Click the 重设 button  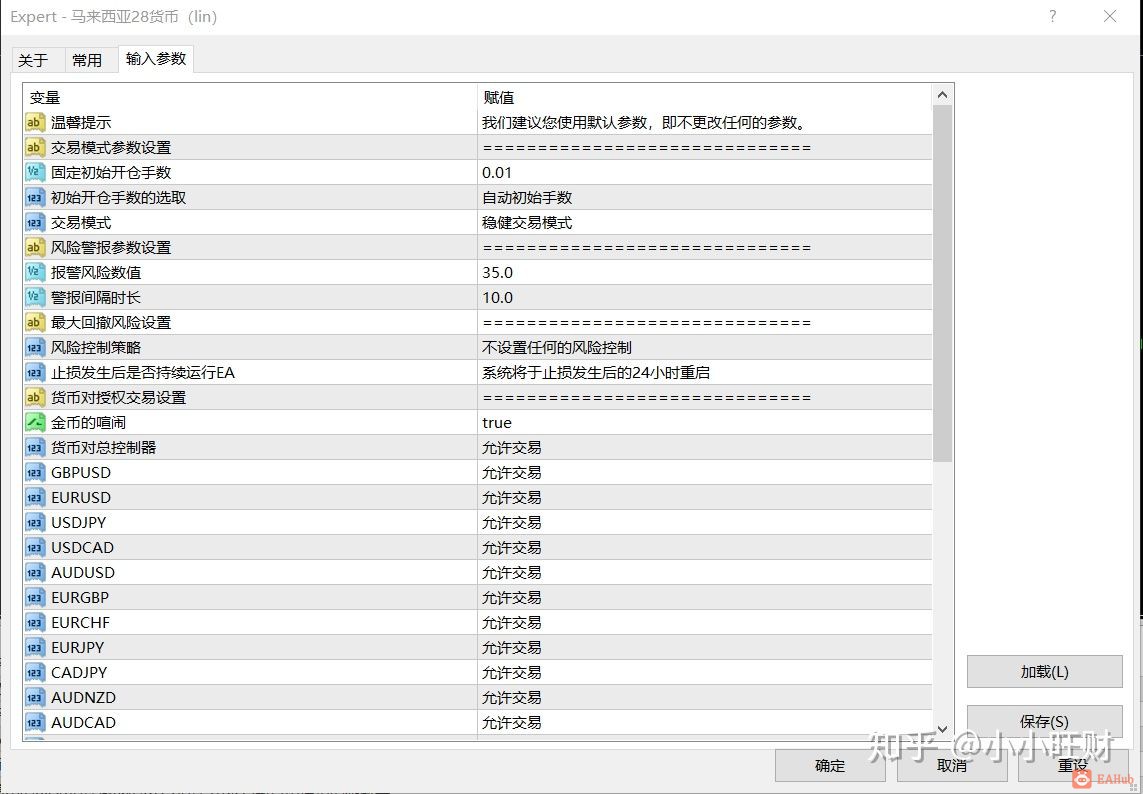1073,765
